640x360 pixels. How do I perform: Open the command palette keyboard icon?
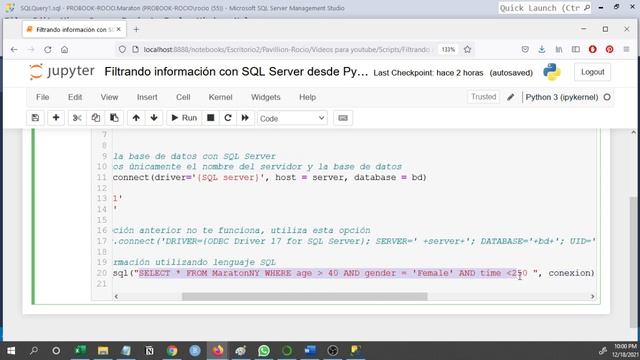[343, 118]
